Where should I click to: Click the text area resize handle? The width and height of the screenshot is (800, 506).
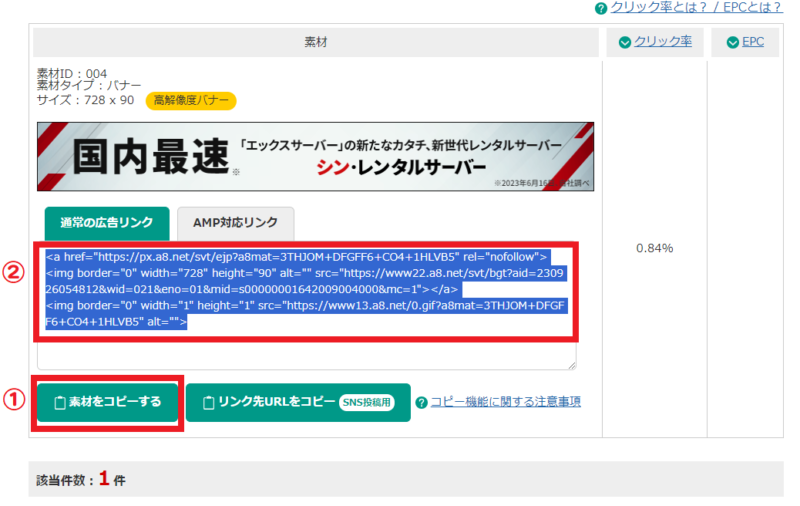[x=571, y=365]
